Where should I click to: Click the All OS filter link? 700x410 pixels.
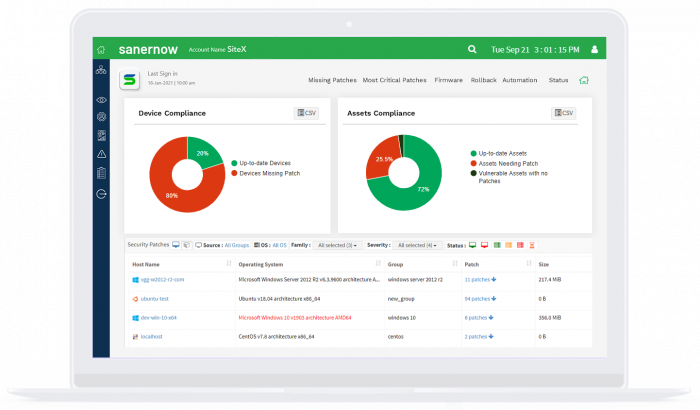[279, 245]
